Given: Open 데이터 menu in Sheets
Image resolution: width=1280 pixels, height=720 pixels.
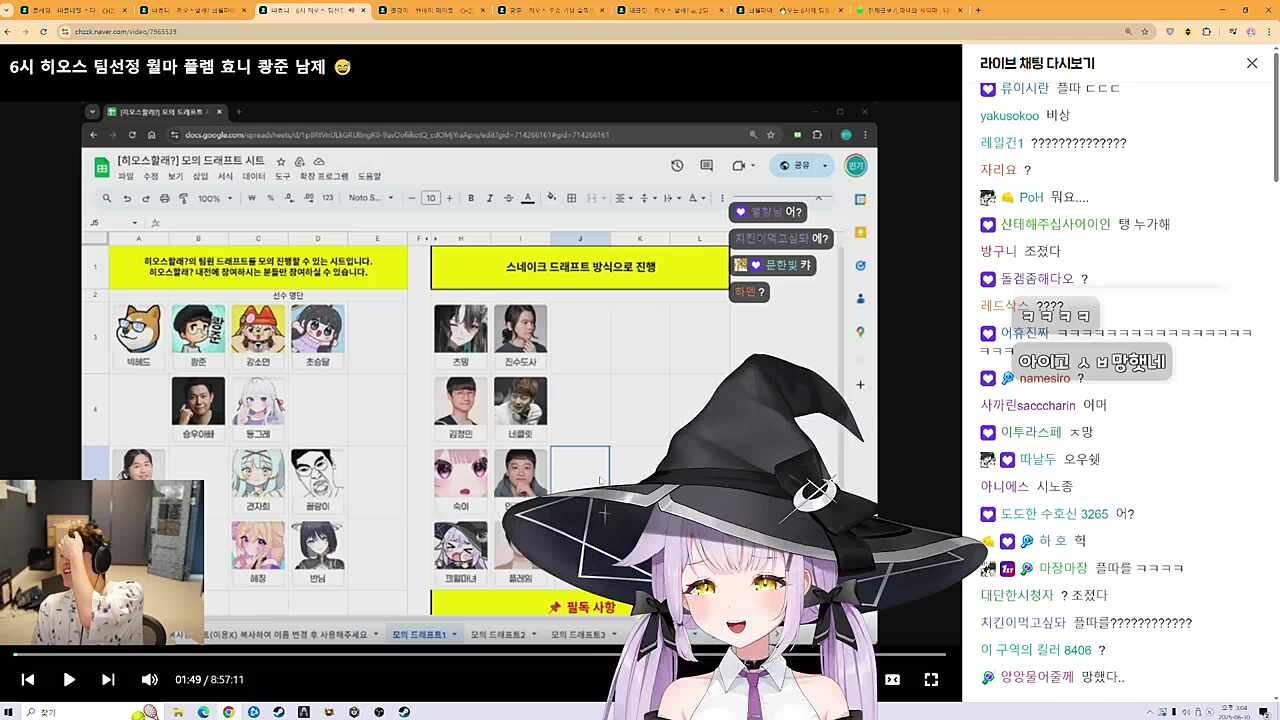Looking at the screenshot, I should pos(254,176).
